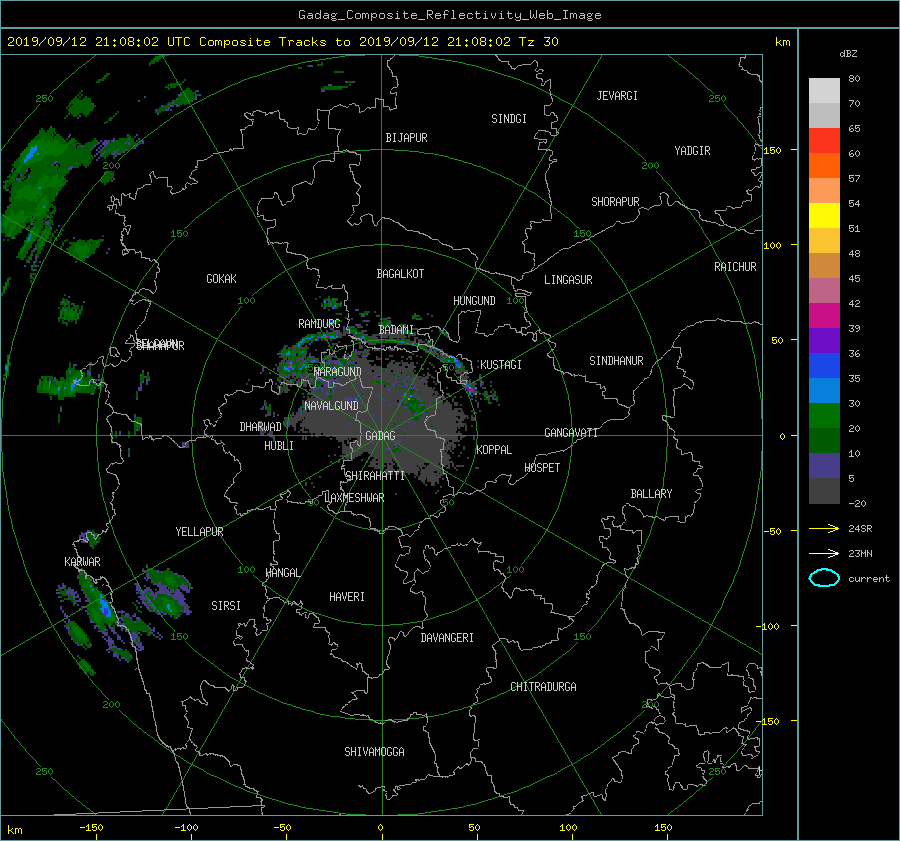The image size is (900, 841).
Task: Select the SIRSI label
Action: (226, 606)
